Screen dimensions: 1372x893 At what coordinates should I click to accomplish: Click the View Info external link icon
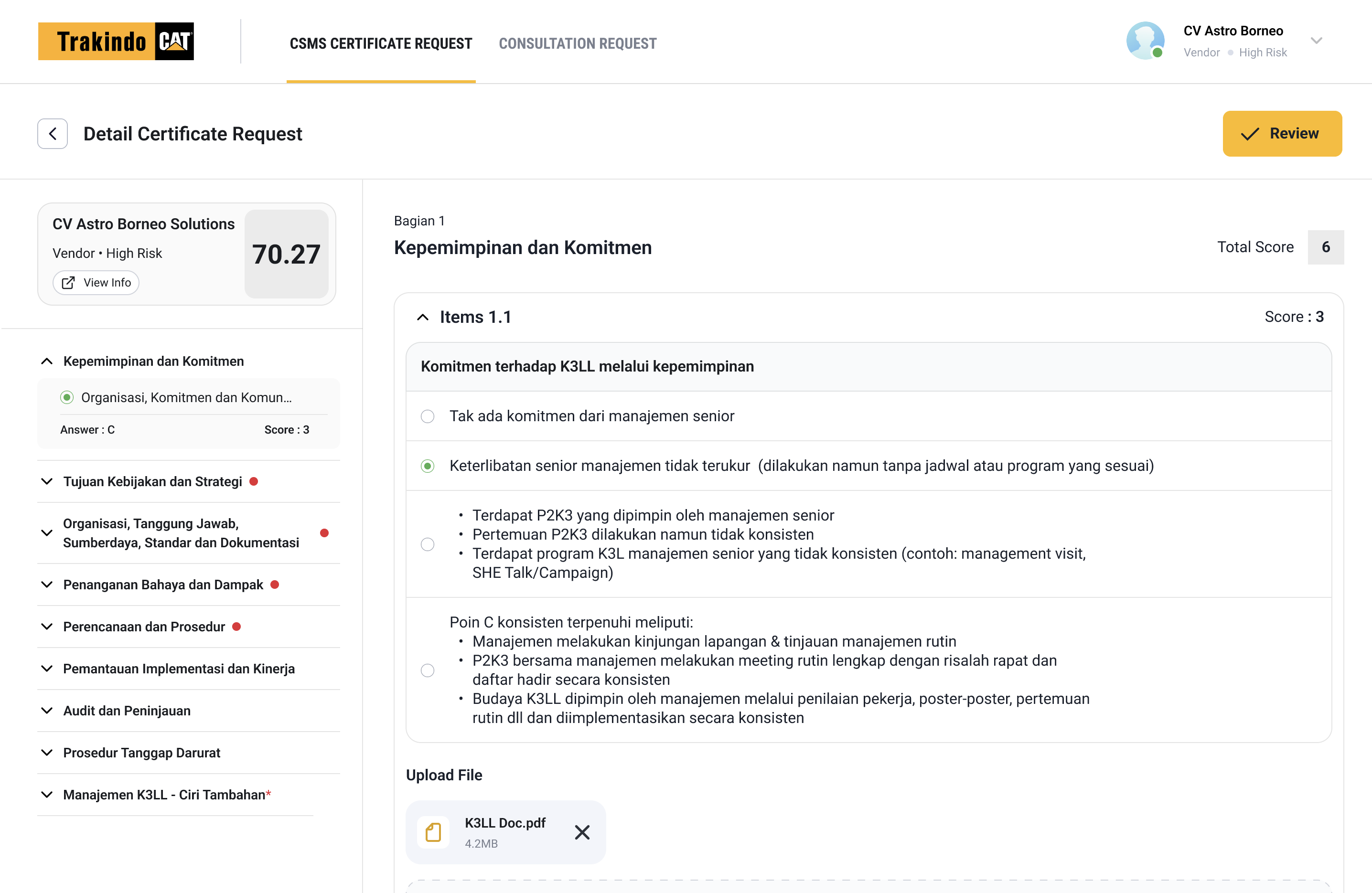pos(68,282)
